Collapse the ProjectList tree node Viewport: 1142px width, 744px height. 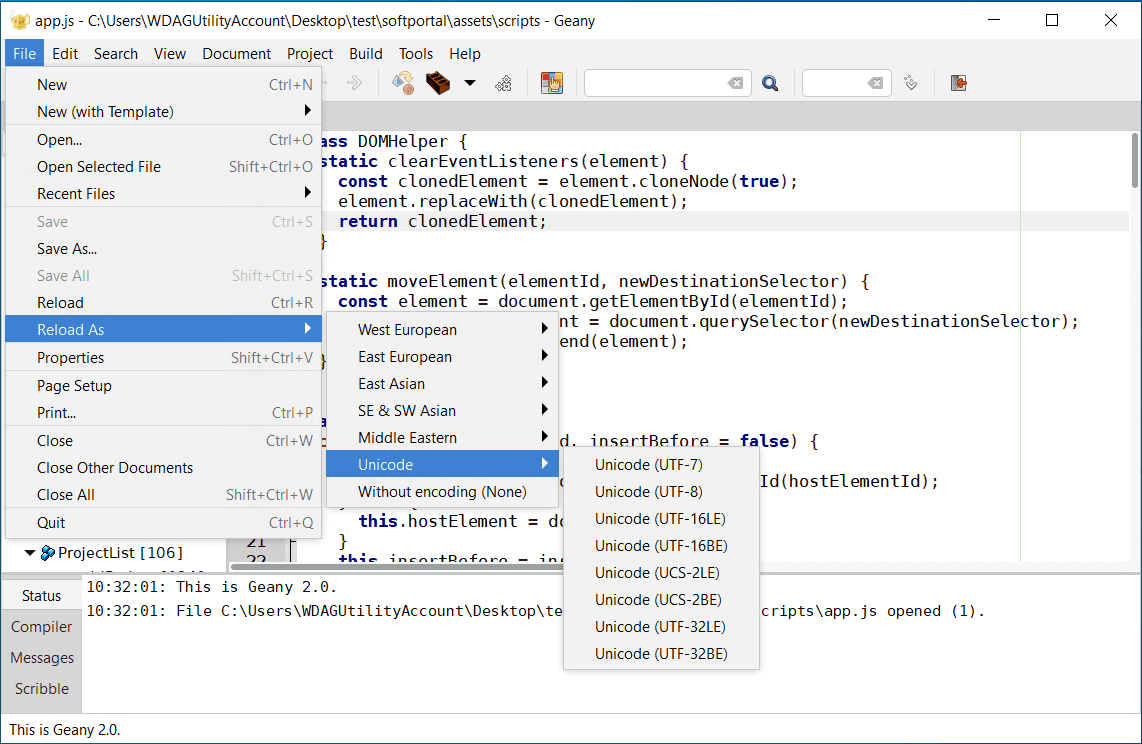pyautogui.click(x=30, y=553)
